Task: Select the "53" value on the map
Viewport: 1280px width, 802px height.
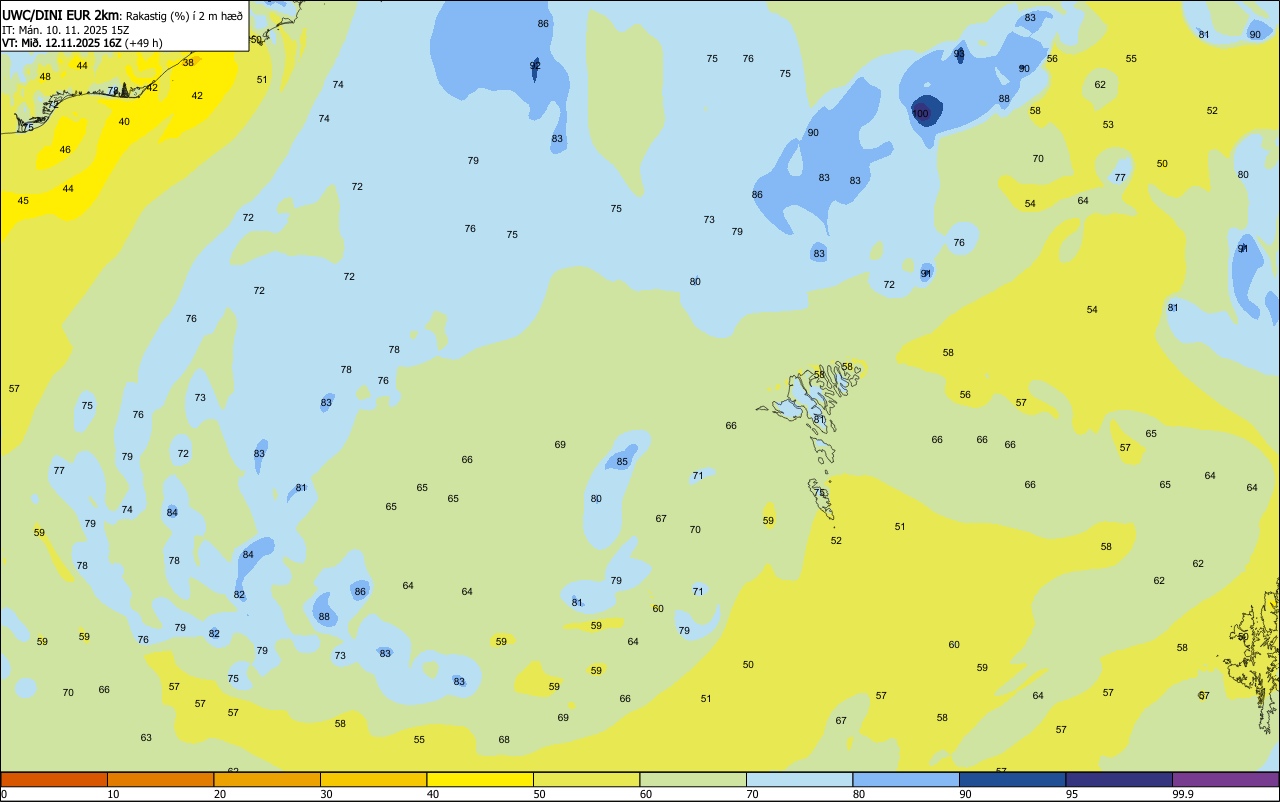Action: [1108, 125]
